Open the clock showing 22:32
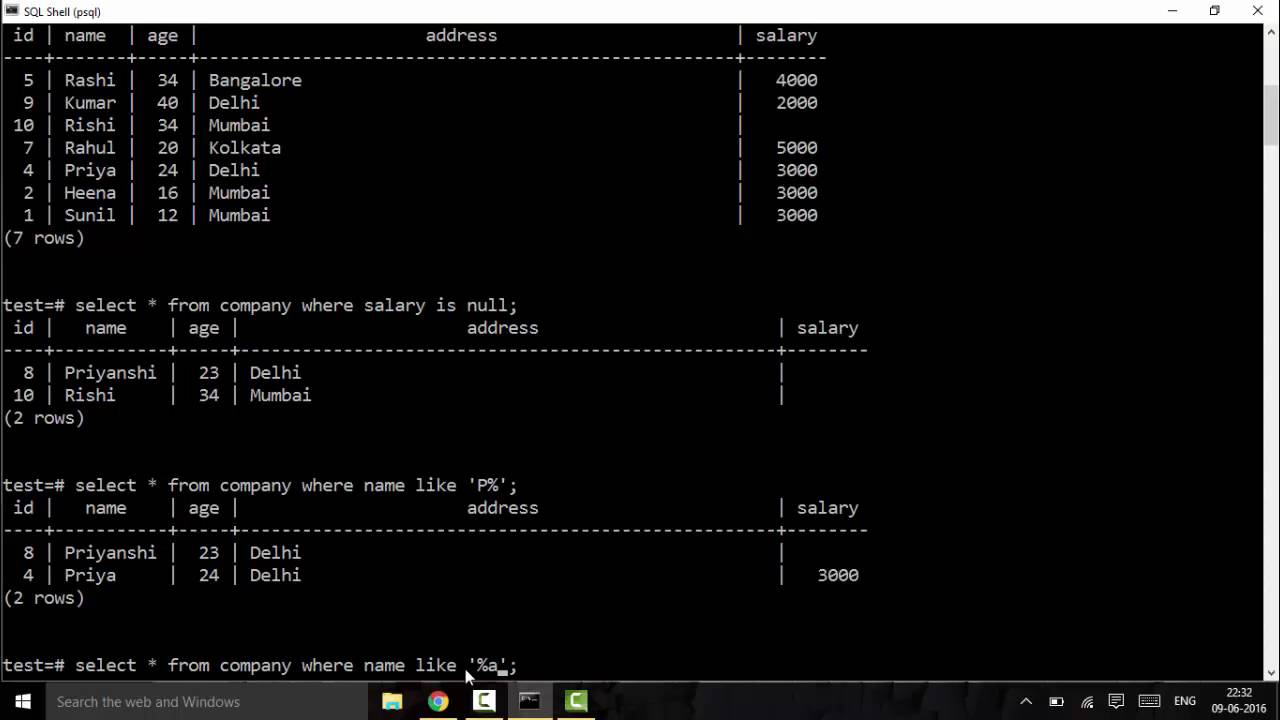This screenshot has width=1280, height=720. pyautogui.click(x=1239, y=701)
